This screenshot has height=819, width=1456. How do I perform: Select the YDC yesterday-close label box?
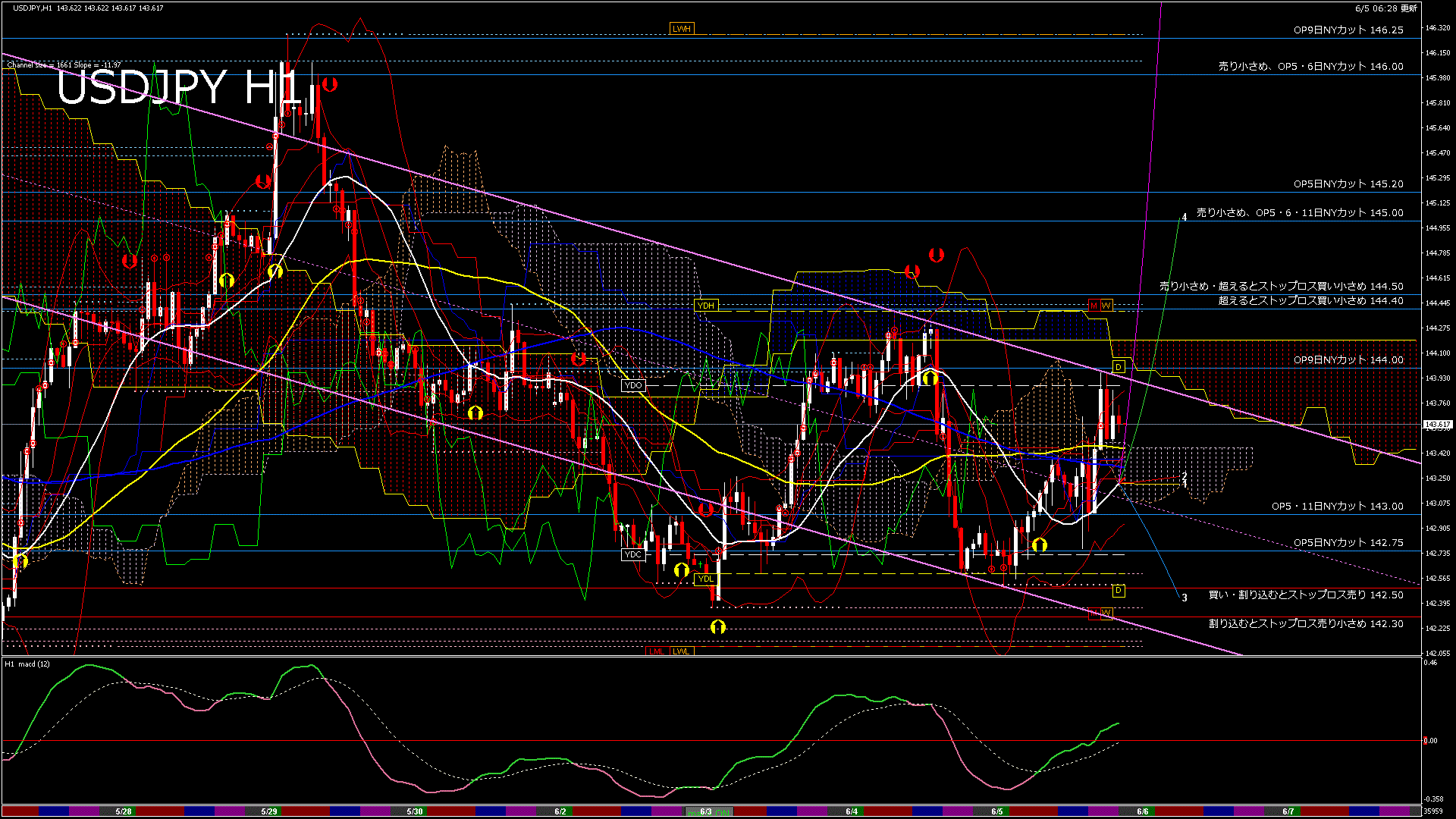click(x=632, y=554)
